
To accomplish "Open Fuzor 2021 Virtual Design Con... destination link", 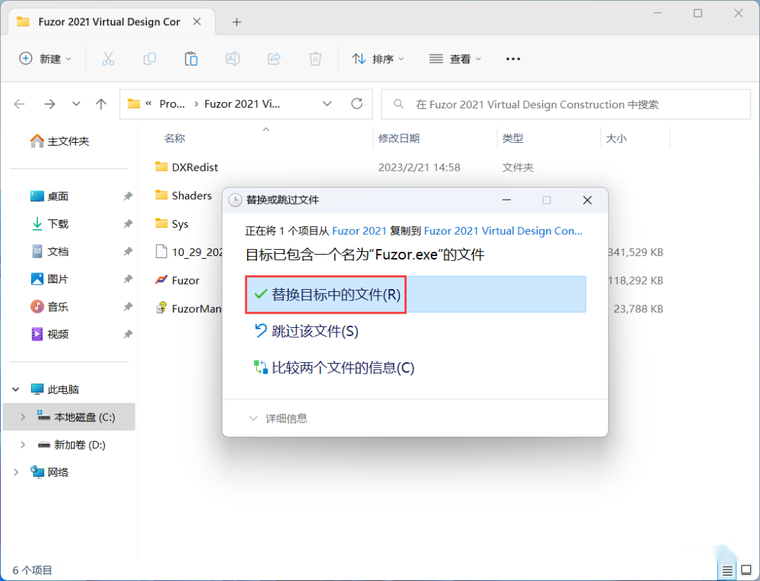I will tap(503, 231).
